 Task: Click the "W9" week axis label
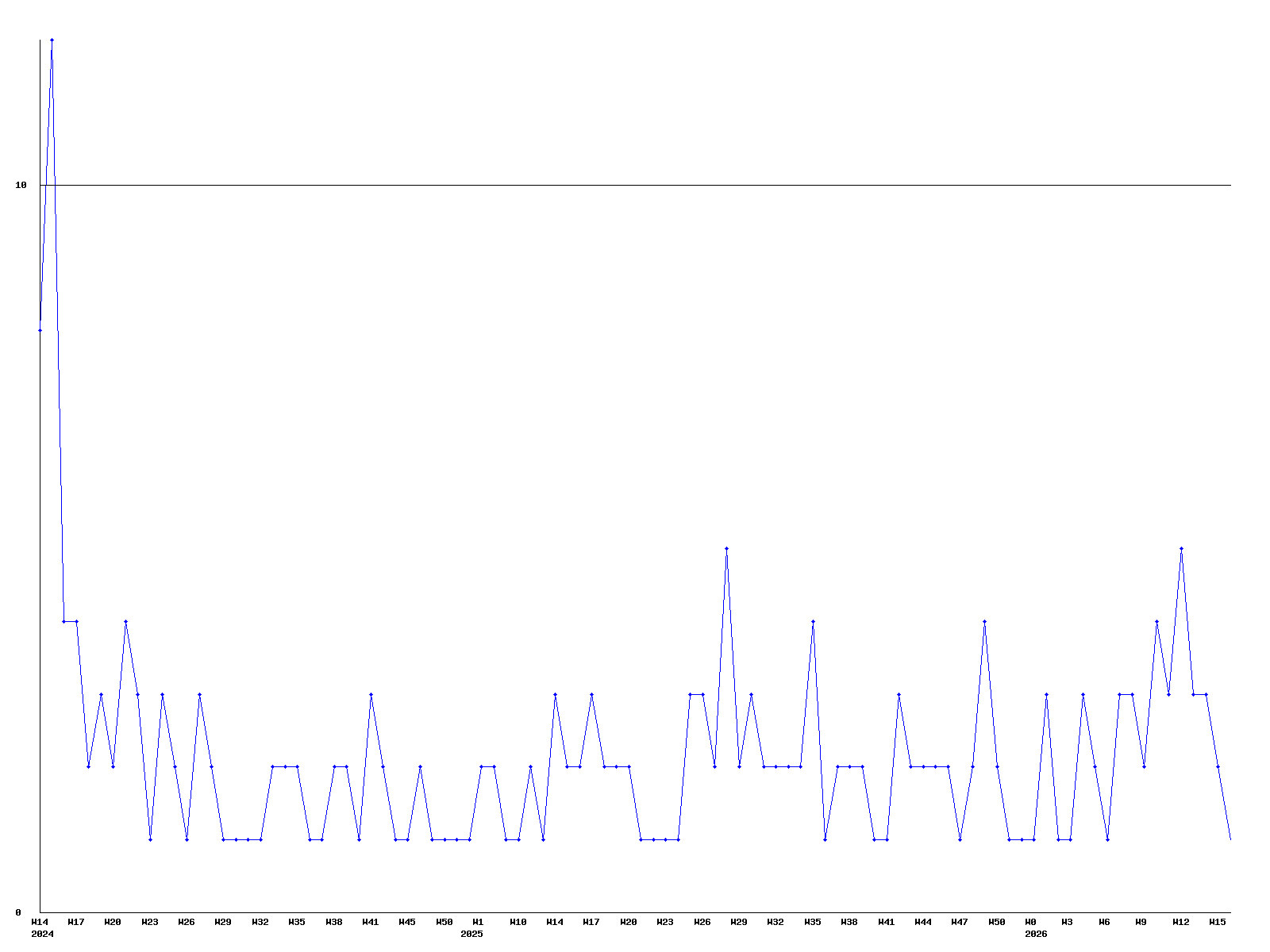coord(1141,922)
